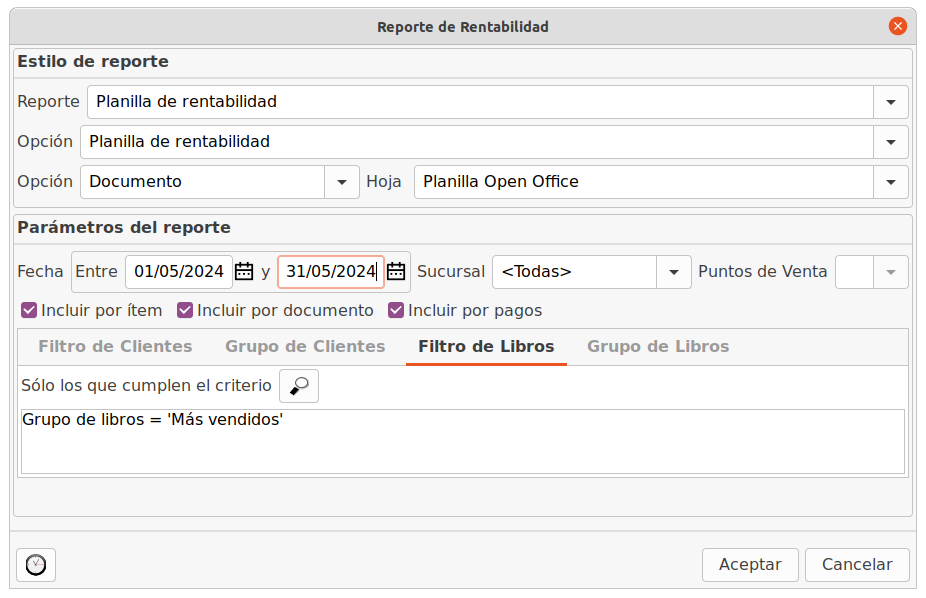Close the Reporte de Rentabilidad dialog

point(898,27)
